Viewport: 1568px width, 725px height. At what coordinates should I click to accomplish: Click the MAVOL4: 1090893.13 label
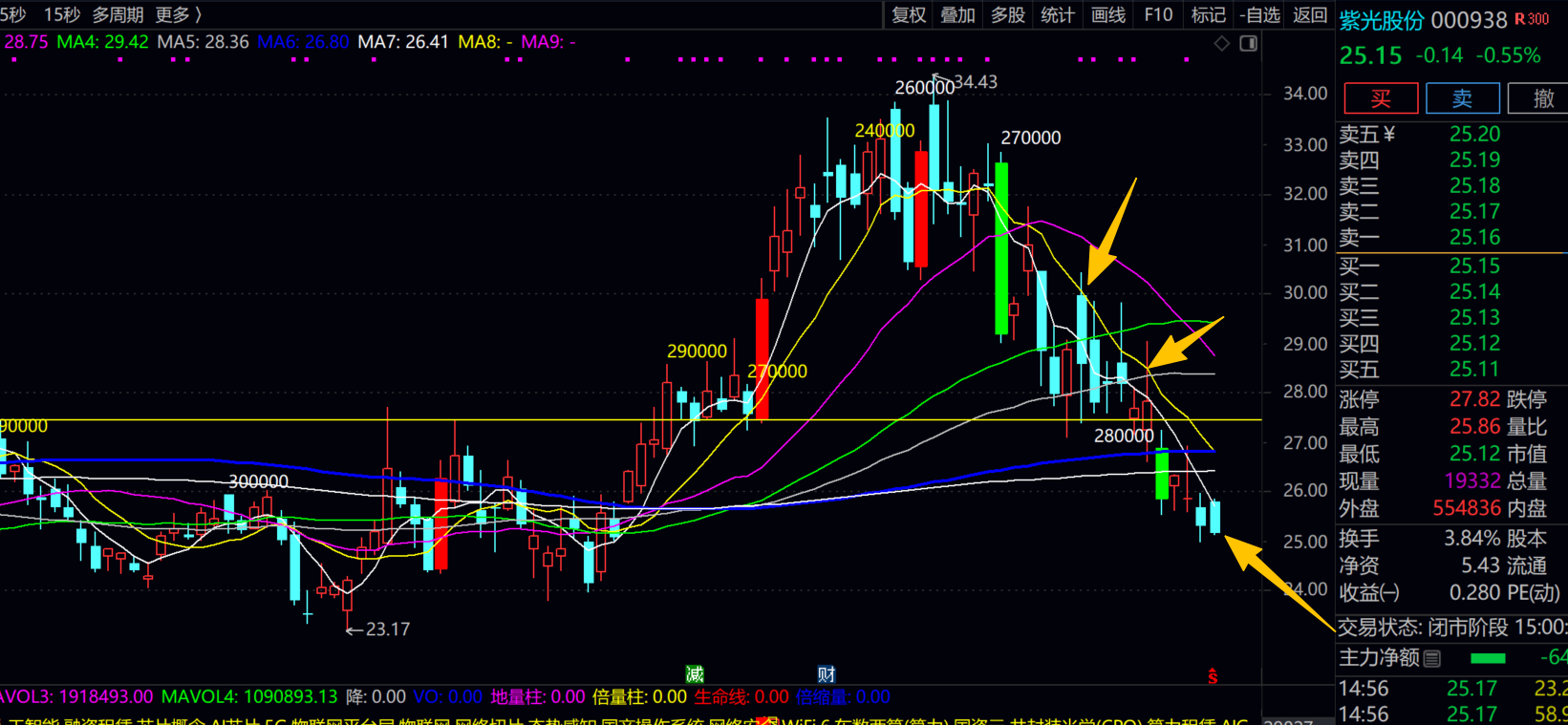(x=248, y=697)
